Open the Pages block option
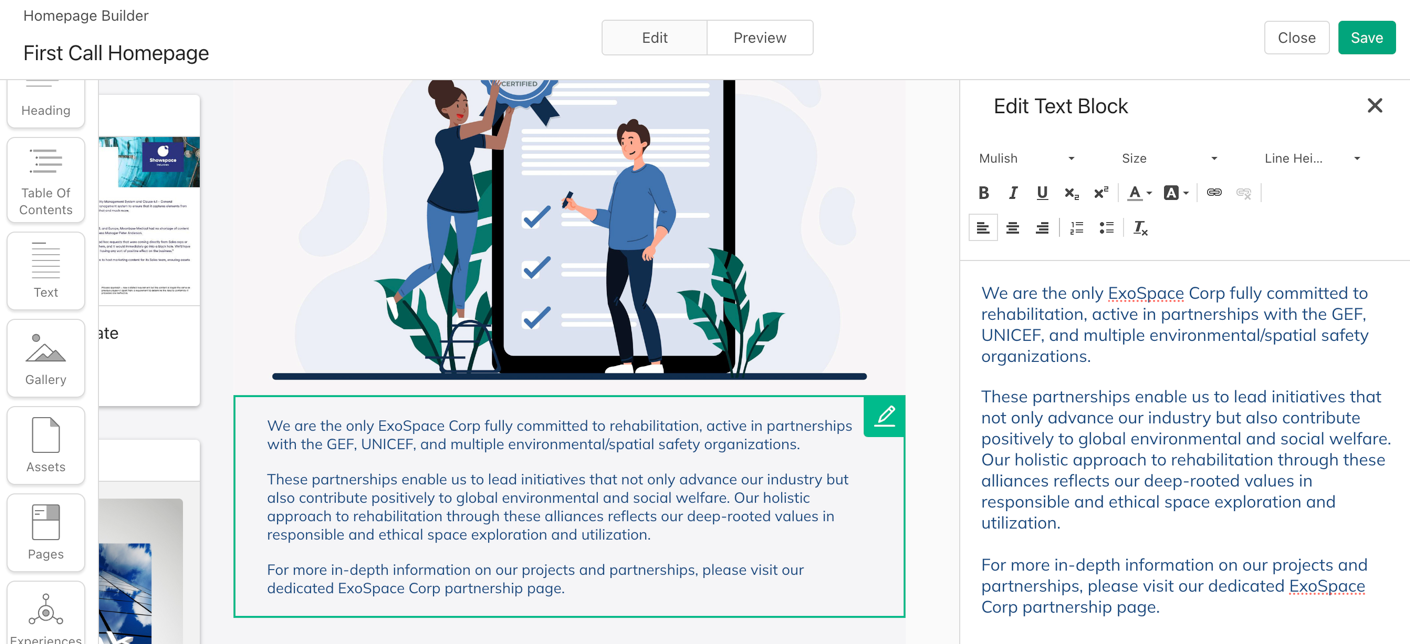Image resolution: width=1410 pixels, height=644 pixels. [46, 532]
